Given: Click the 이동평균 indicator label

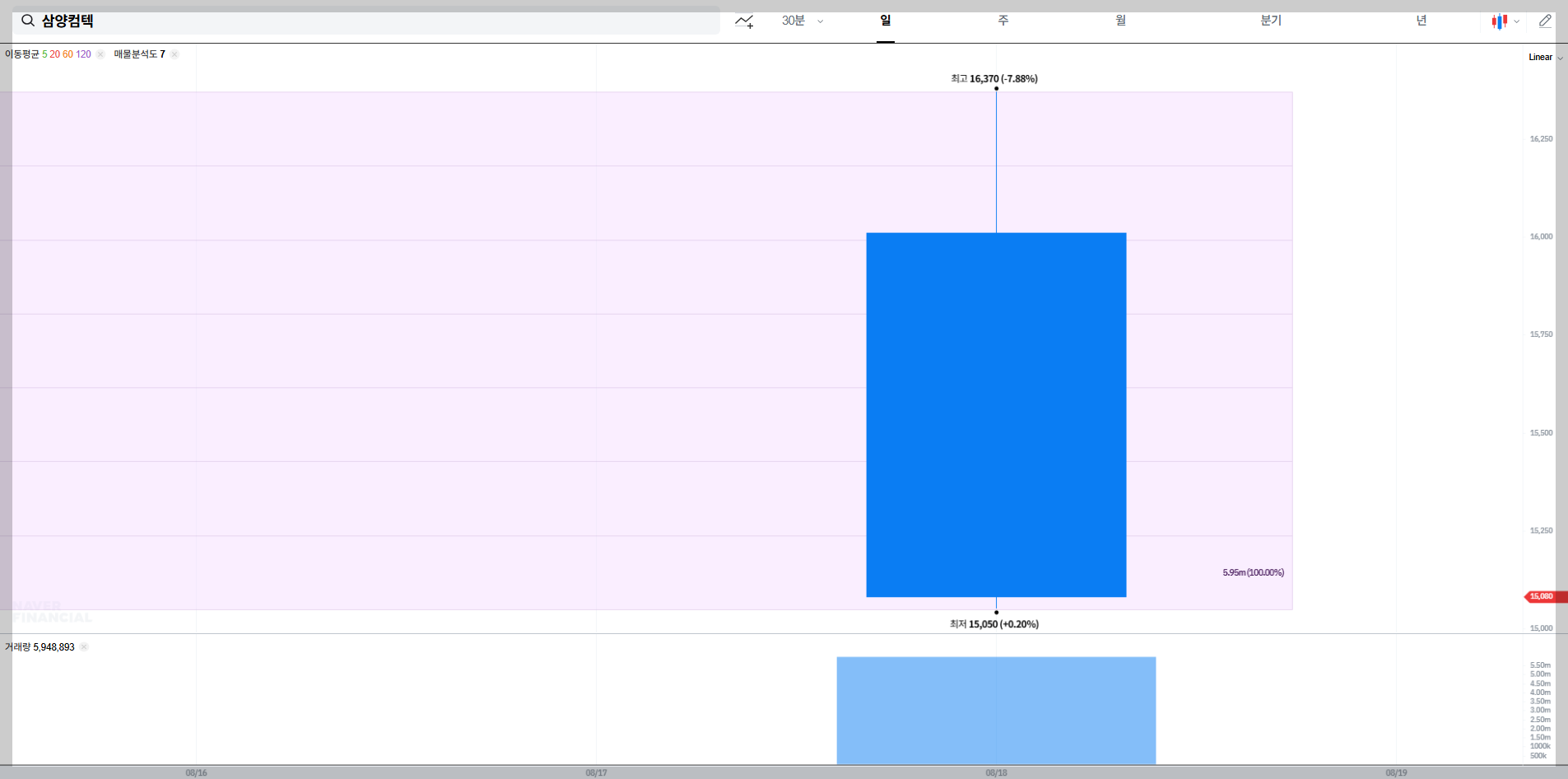Looking at the screenshot, I should tap(22, 54).
